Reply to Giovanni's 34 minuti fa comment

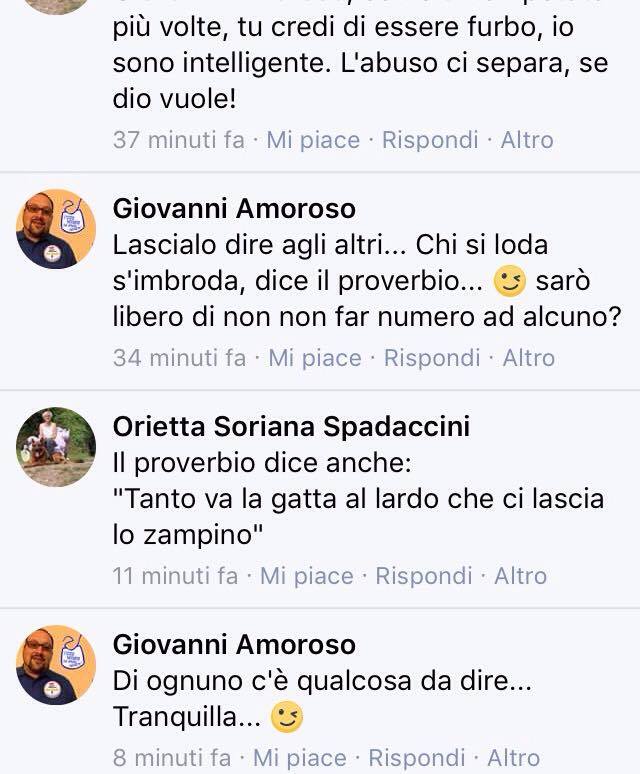[x=432, y=358]
